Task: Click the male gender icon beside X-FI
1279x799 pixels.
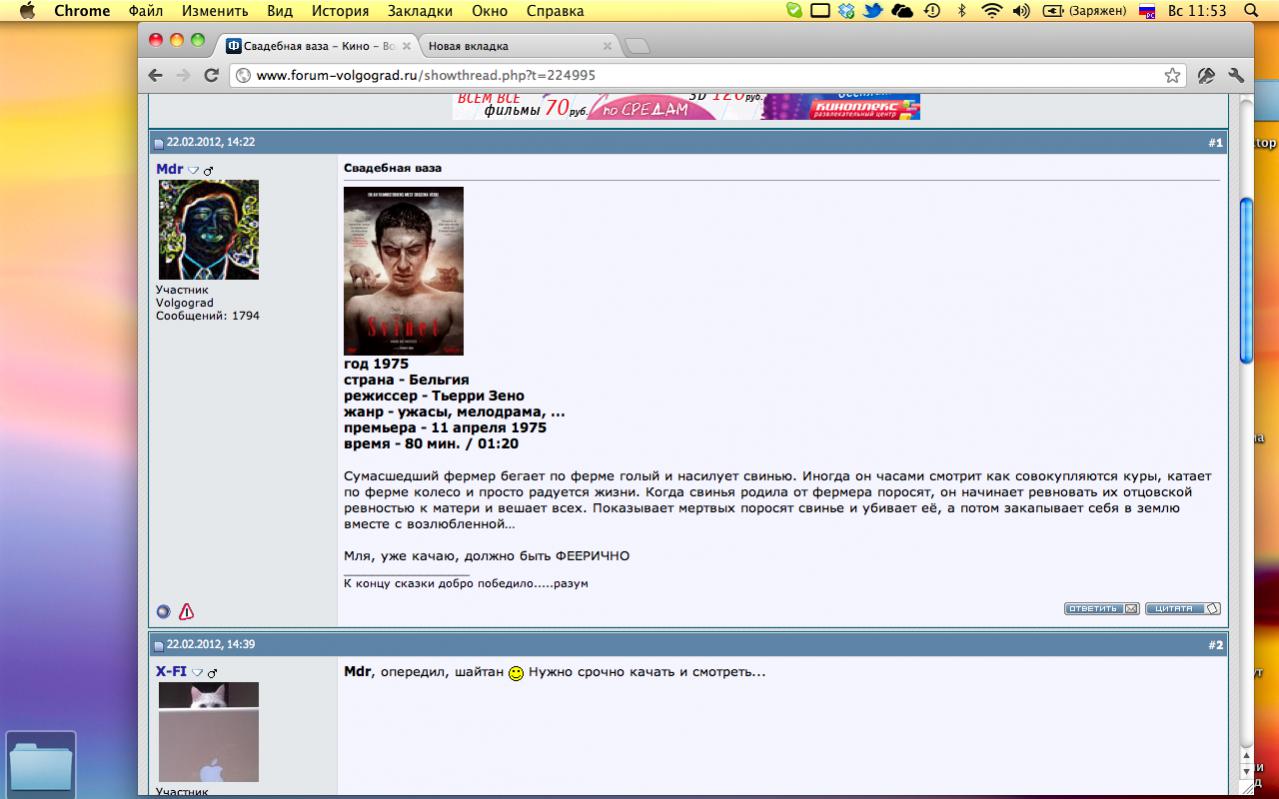Action: point(212,672)
